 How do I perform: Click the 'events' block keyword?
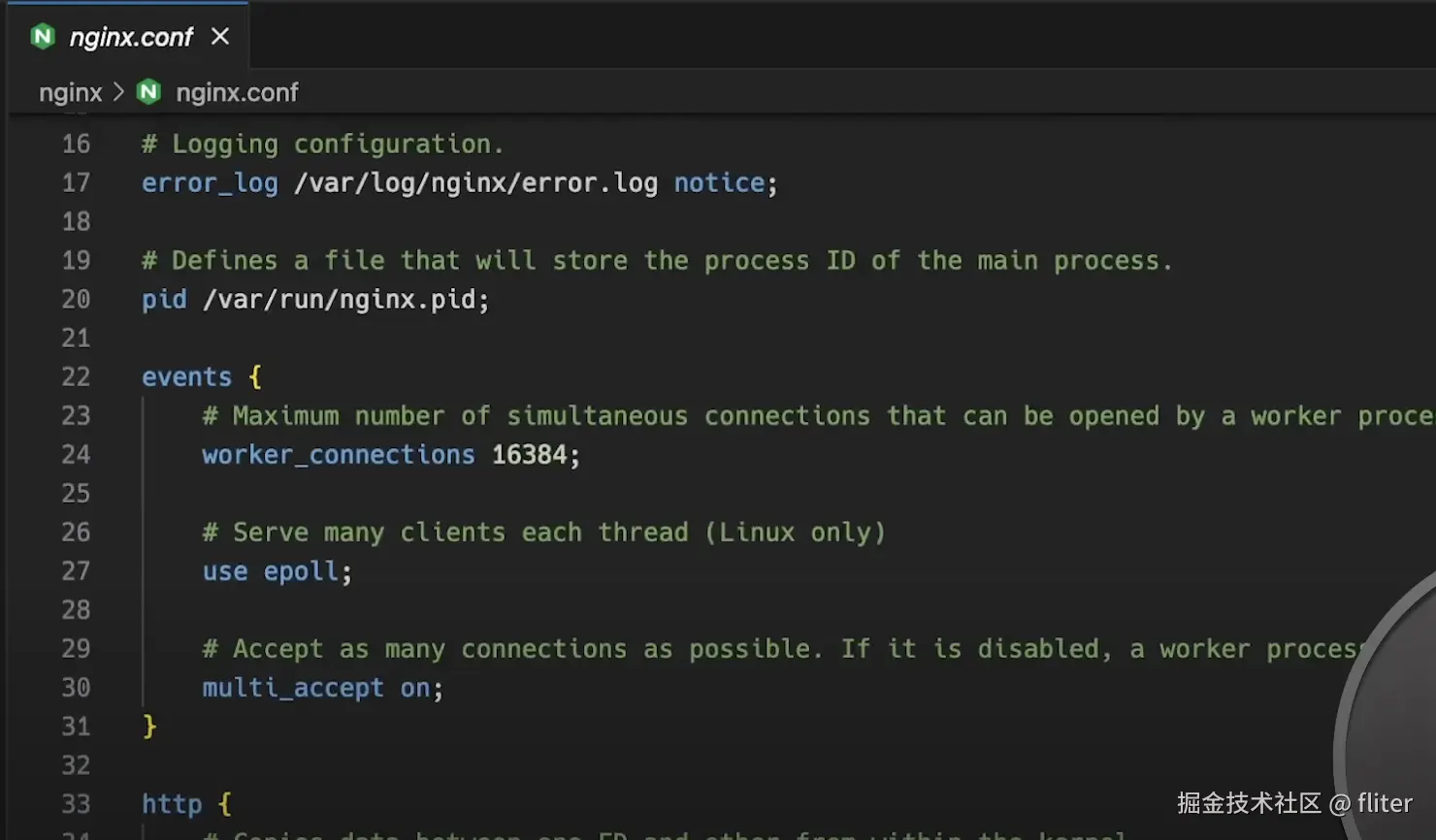pyautogui.click(x=186, y=377)
